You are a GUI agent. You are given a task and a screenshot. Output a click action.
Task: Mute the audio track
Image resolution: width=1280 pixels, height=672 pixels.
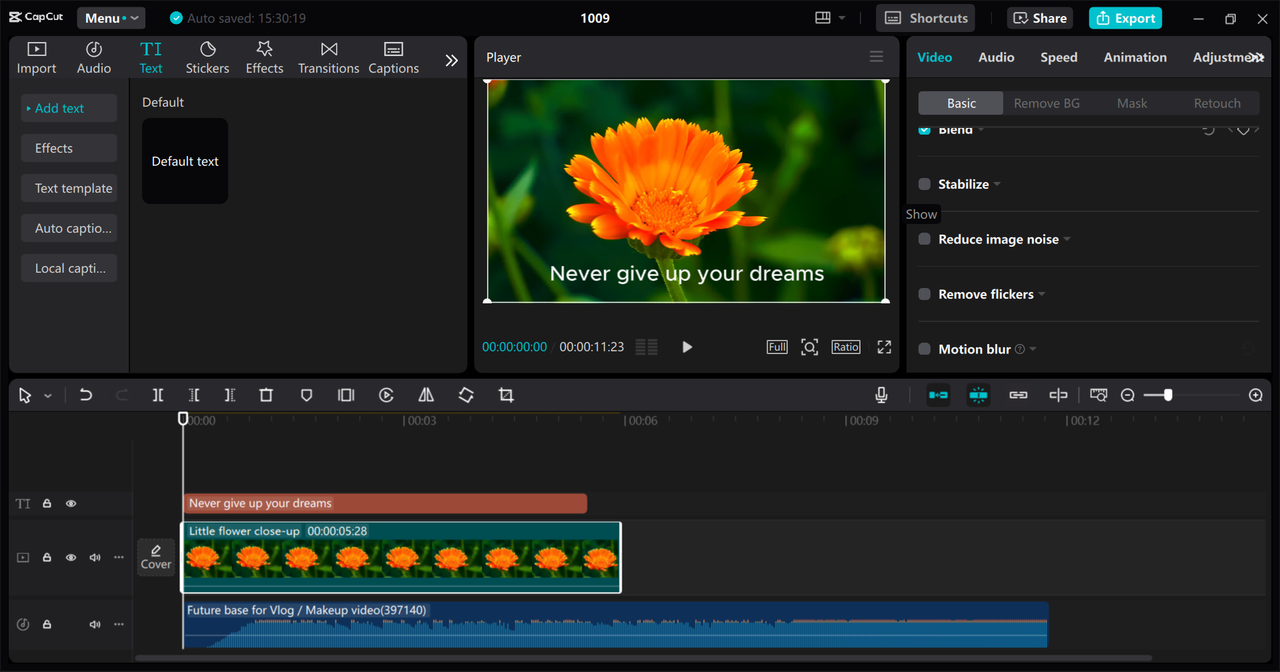[95, 625]
